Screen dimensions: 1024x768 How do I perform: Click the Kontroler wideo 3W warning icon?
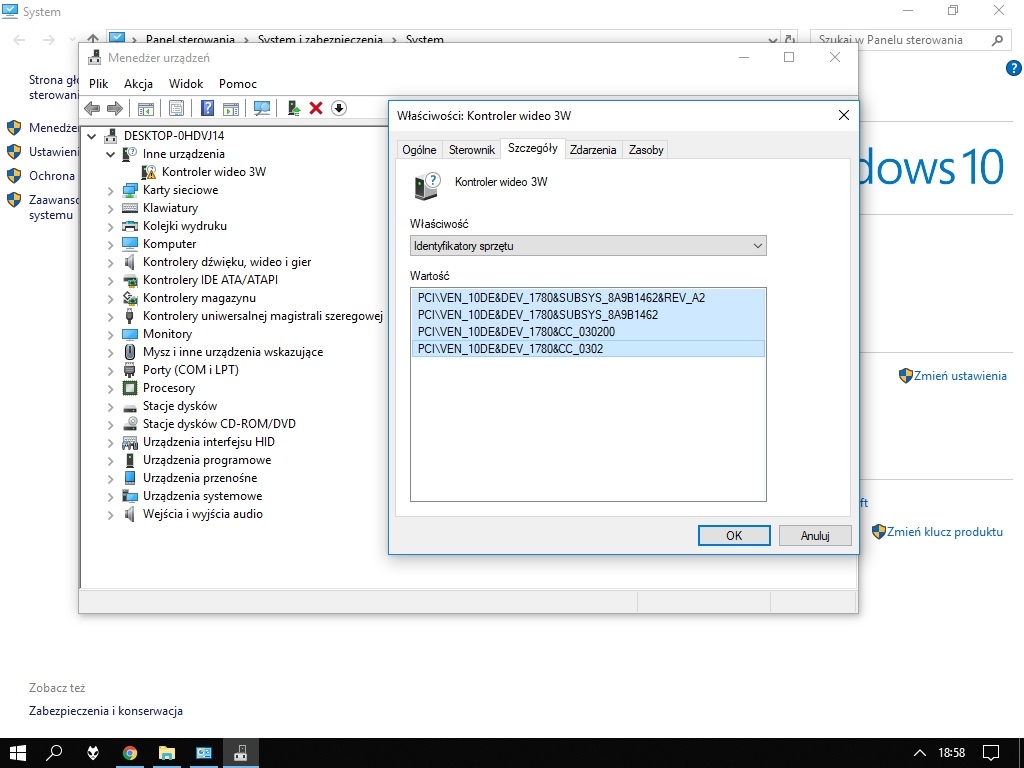click(x=150, y=172)
